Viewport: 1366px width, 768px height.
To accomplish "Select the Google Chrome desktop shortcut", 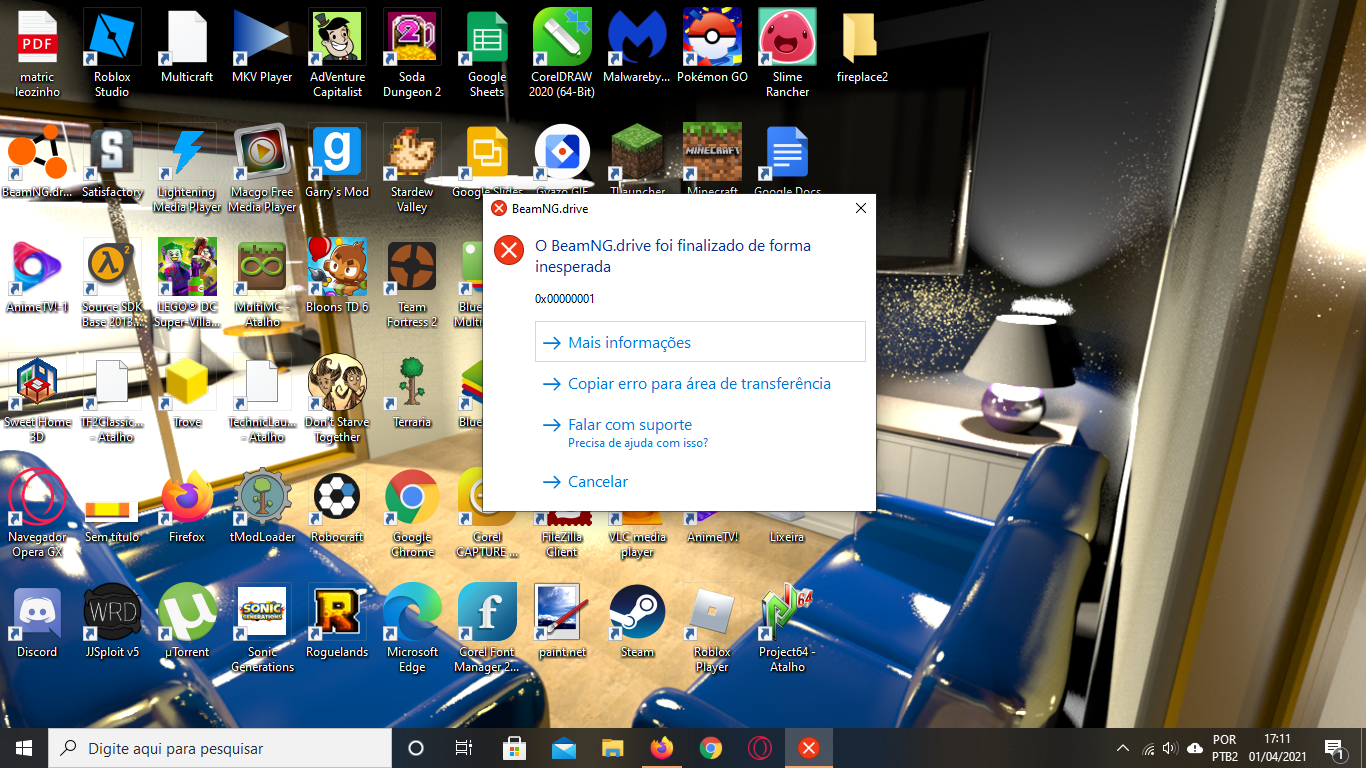I will click(x=412, y=514).
